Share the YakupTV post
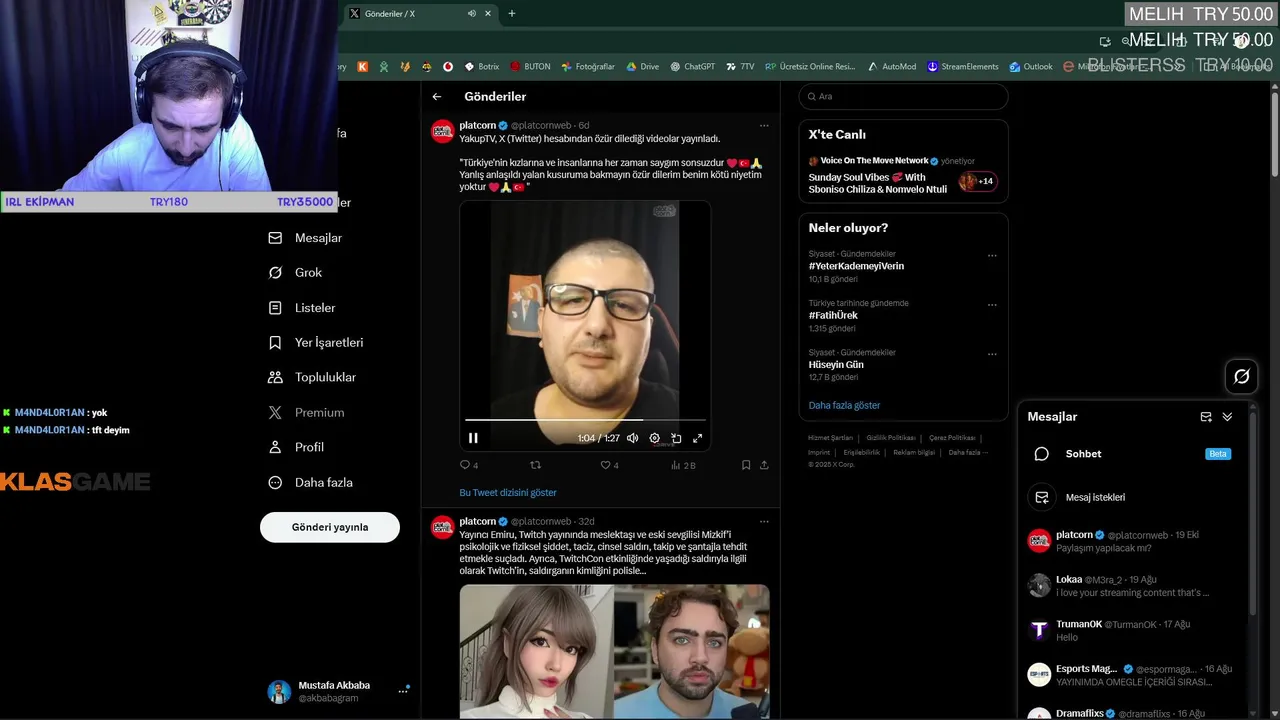Screen dimensions: 1280x720 tap(764, 465)
